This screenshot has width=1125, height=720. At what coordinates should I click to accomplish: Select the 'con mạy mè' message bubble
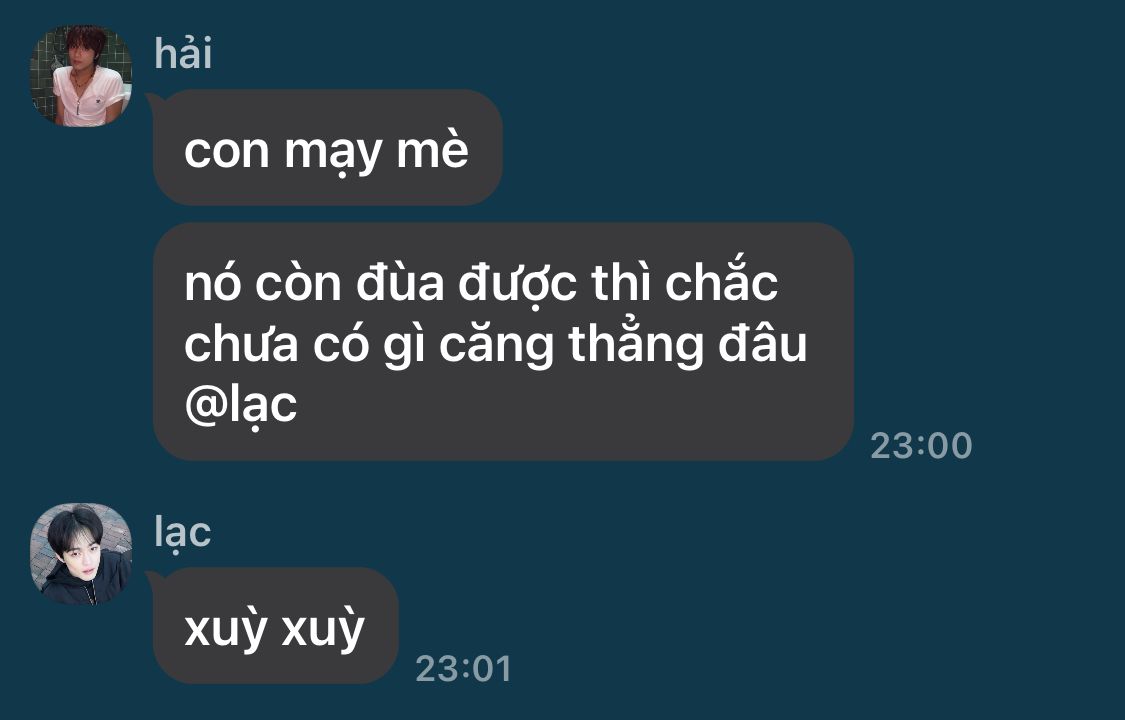click(328, 147)
